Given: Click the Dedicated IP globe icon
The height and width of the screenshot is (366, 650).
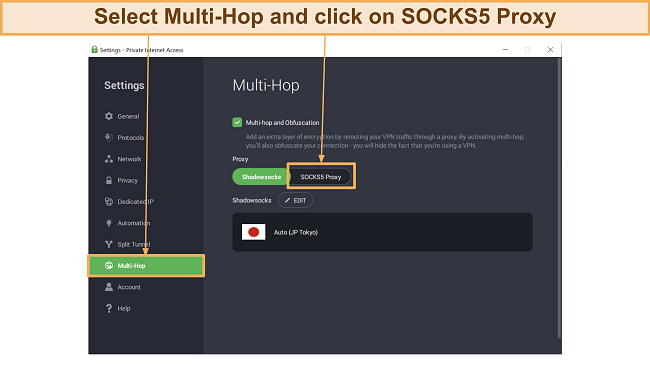Looking at the screenshot, I should tap(109, 201).
